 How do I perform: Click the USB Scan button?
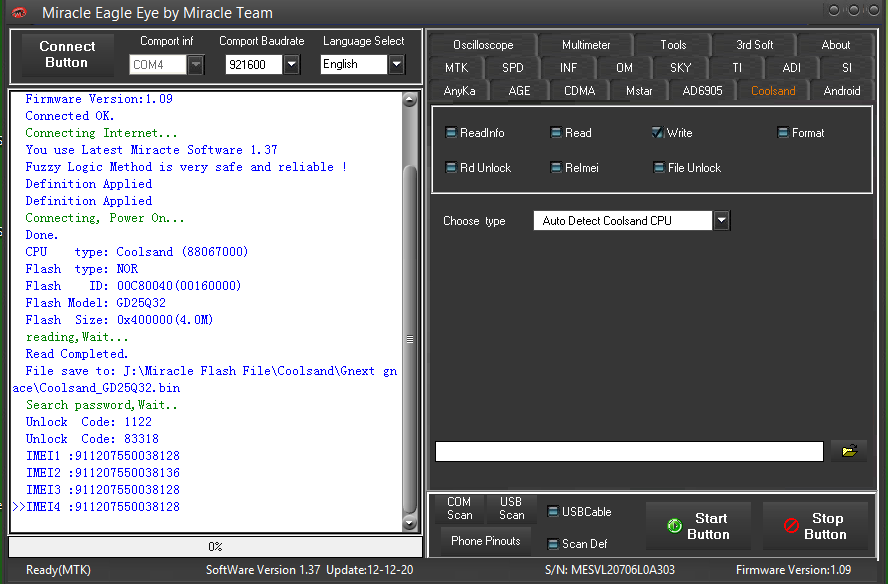click(x=511, y=509)
